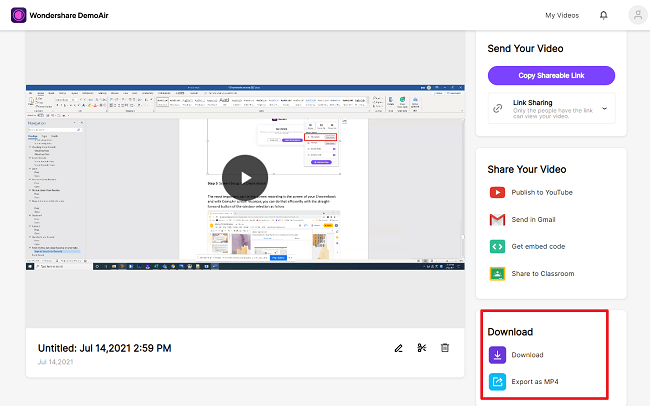This screenshot has height=406, width=650.
Task: Click the Export as MP4 icon
Action: point(497,382)
